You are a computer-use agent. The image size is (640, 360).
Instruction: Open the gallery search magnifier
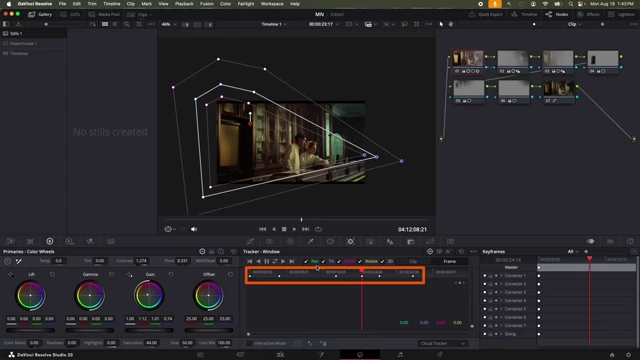[x=127, y=24]
